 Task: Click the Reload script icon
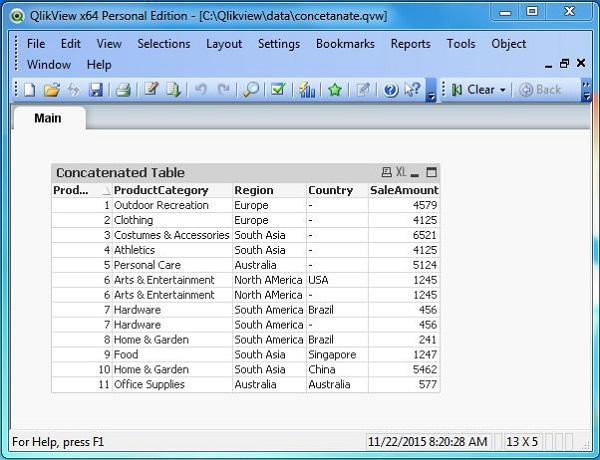coord(174,90)
